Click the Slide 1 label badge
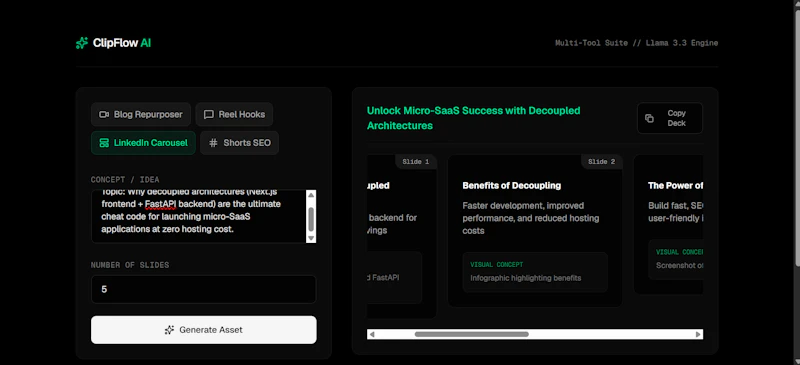The height and width of the screenshot is (365, 800). (x=416, y=162)
